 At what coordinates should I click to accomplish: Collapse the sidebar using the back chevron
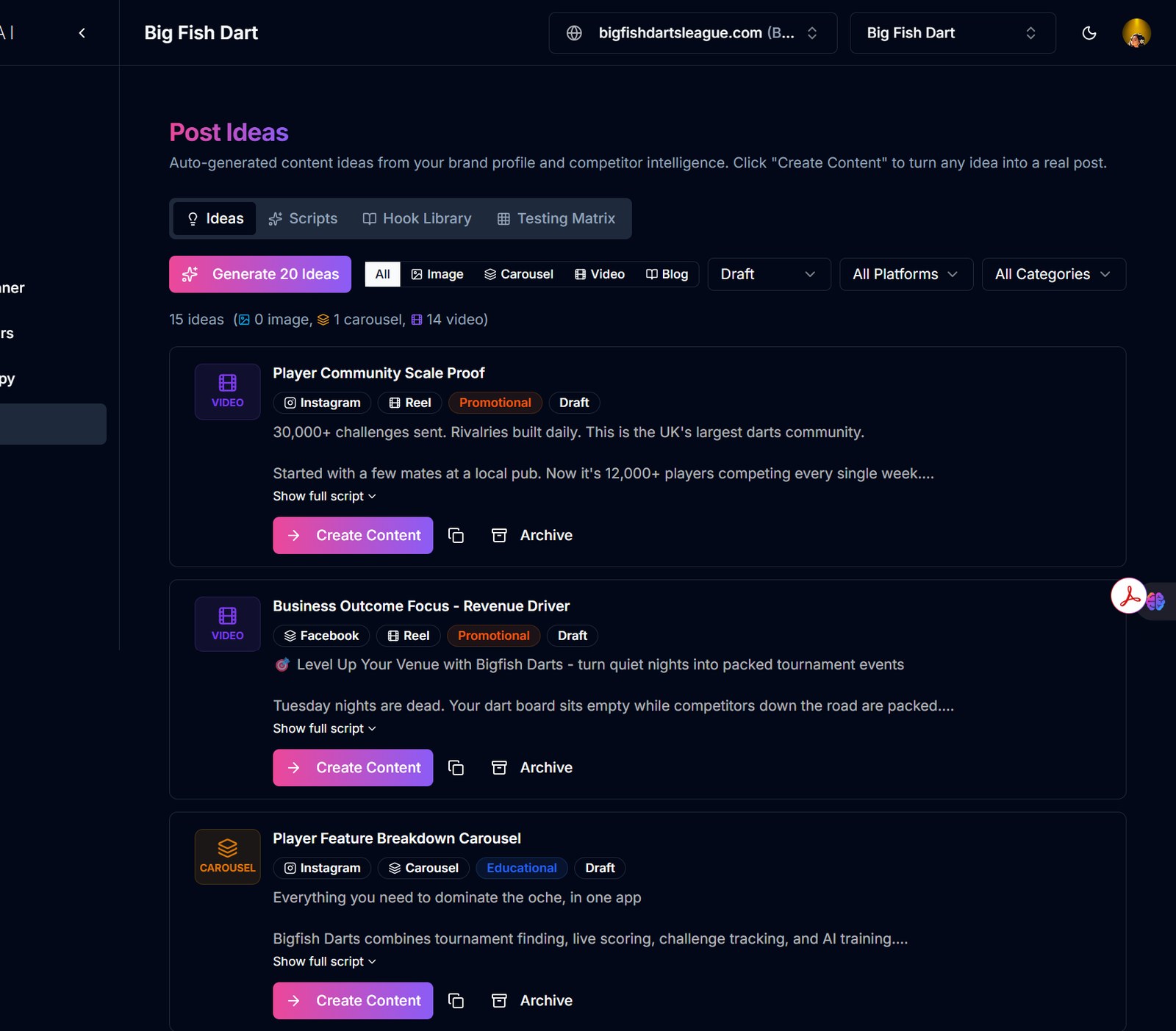point(82,33)
